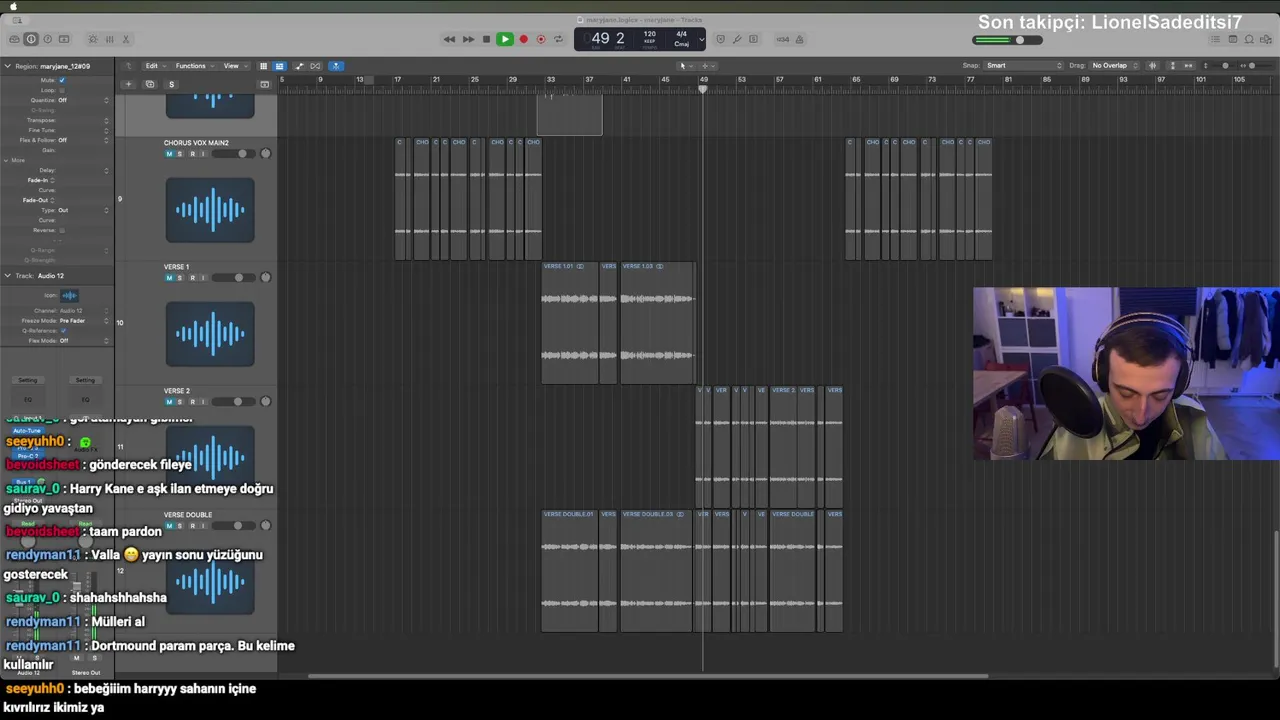Screen dimensions: 1280x720
Task: Open the Loop Browser button
Action: pos(1250,39)
